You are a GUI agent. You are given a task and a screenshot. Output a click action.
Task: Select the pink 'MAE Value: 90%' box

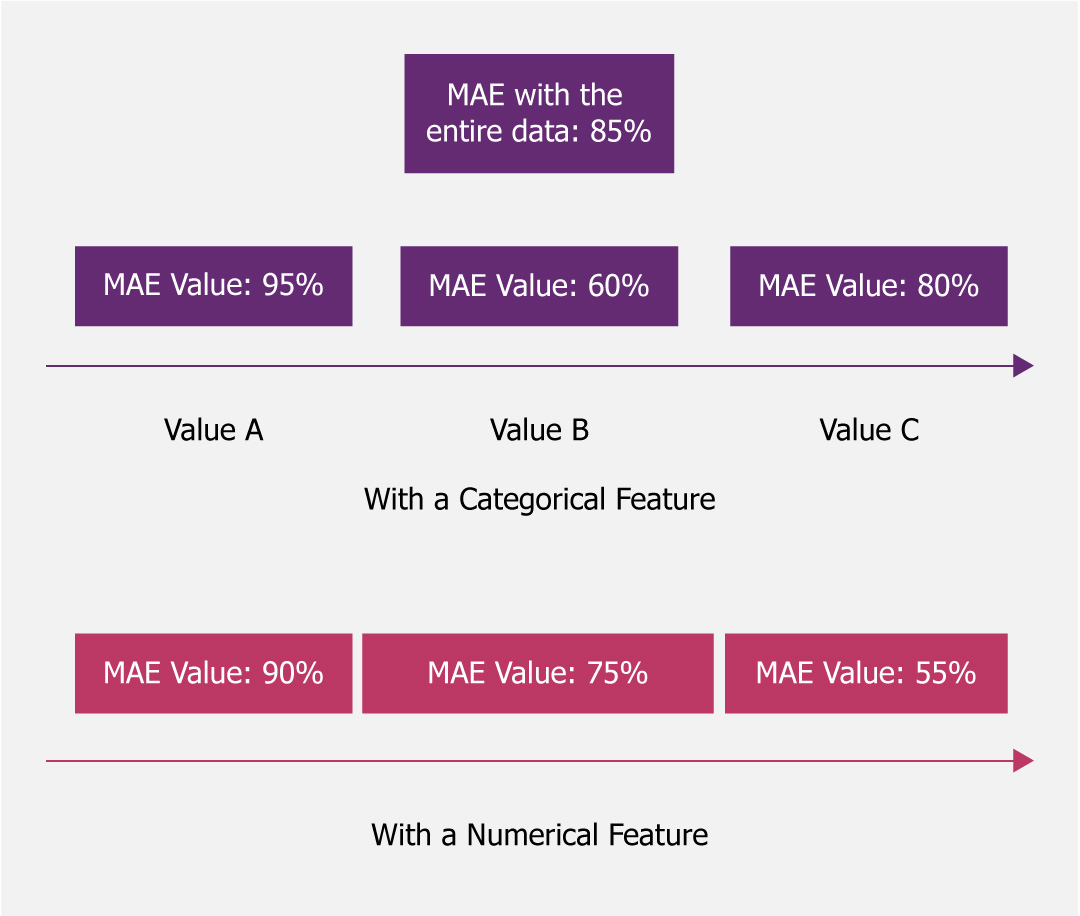[x=213, y=673]
